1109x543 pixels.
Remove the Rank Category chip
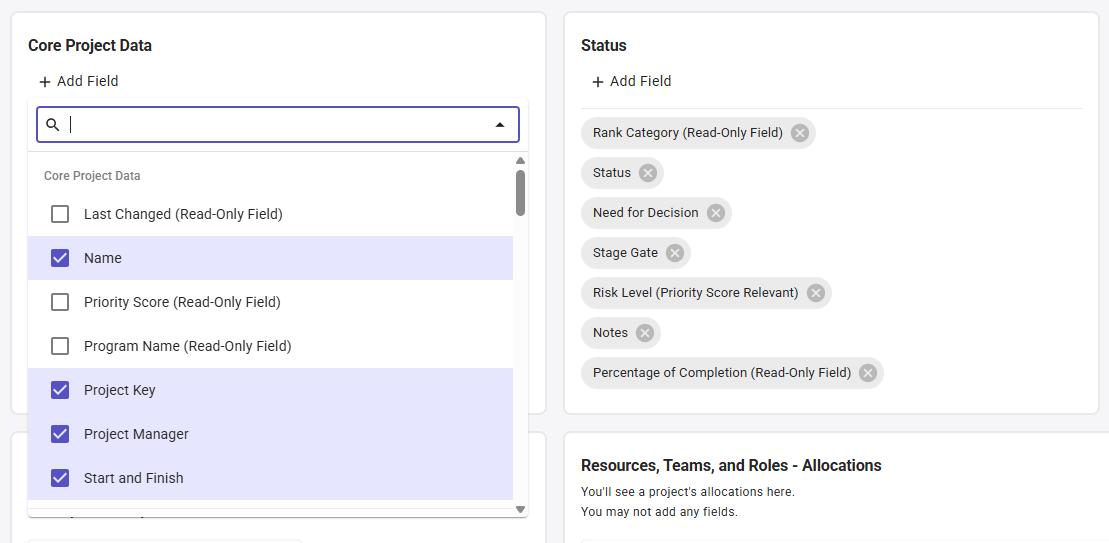pos(799,133)
